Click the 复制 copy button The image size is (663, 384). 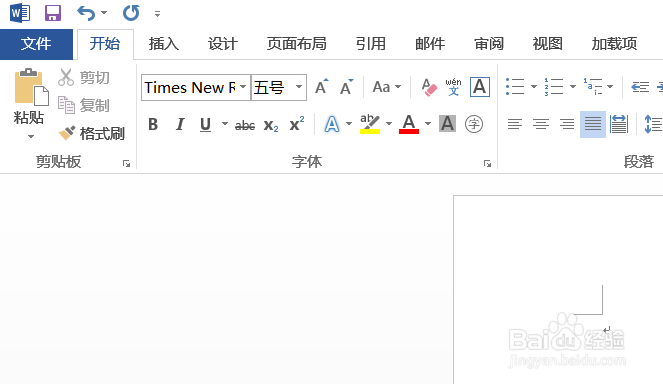84,105
